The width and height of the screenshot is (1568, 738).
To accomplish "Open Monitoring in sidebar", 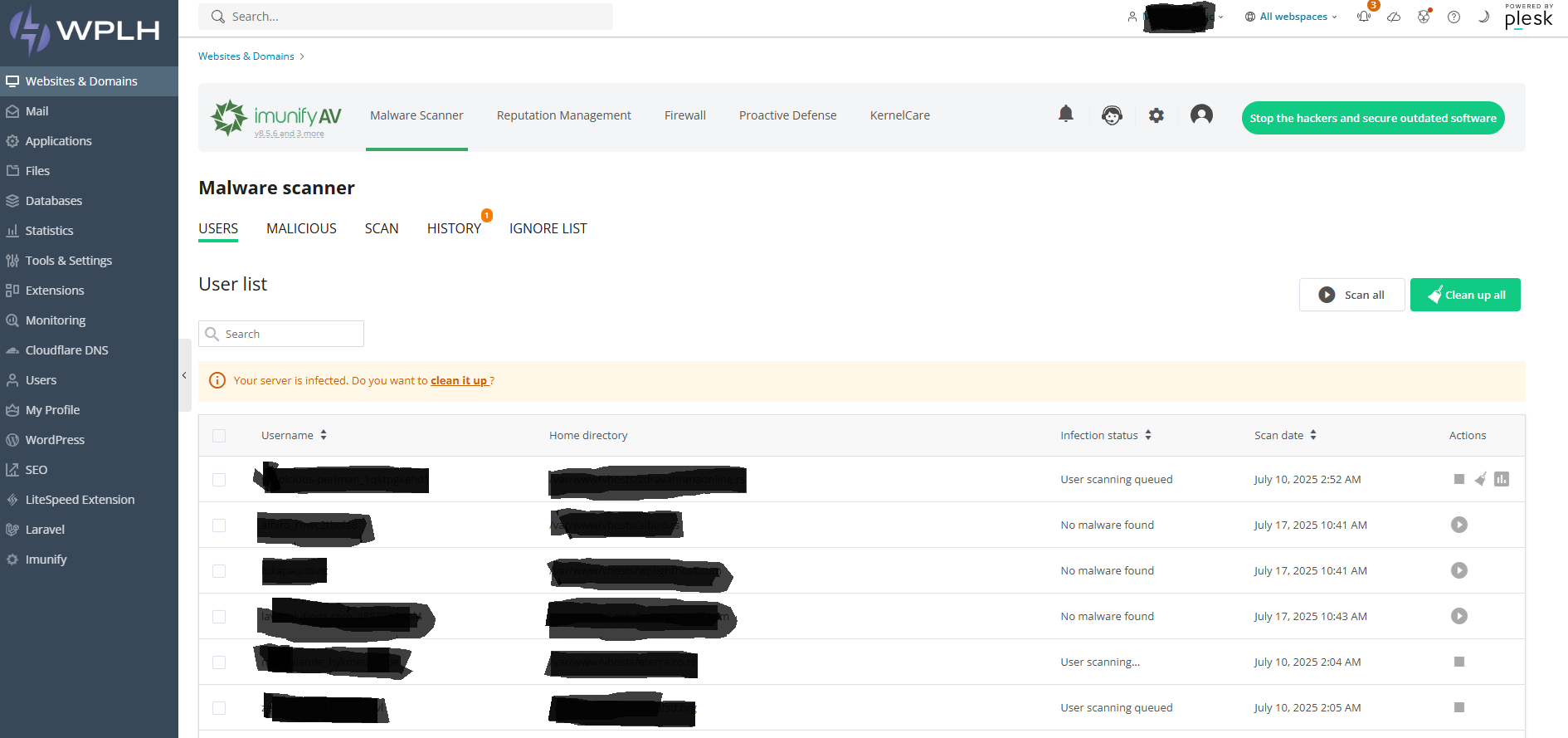I will 89,320.
